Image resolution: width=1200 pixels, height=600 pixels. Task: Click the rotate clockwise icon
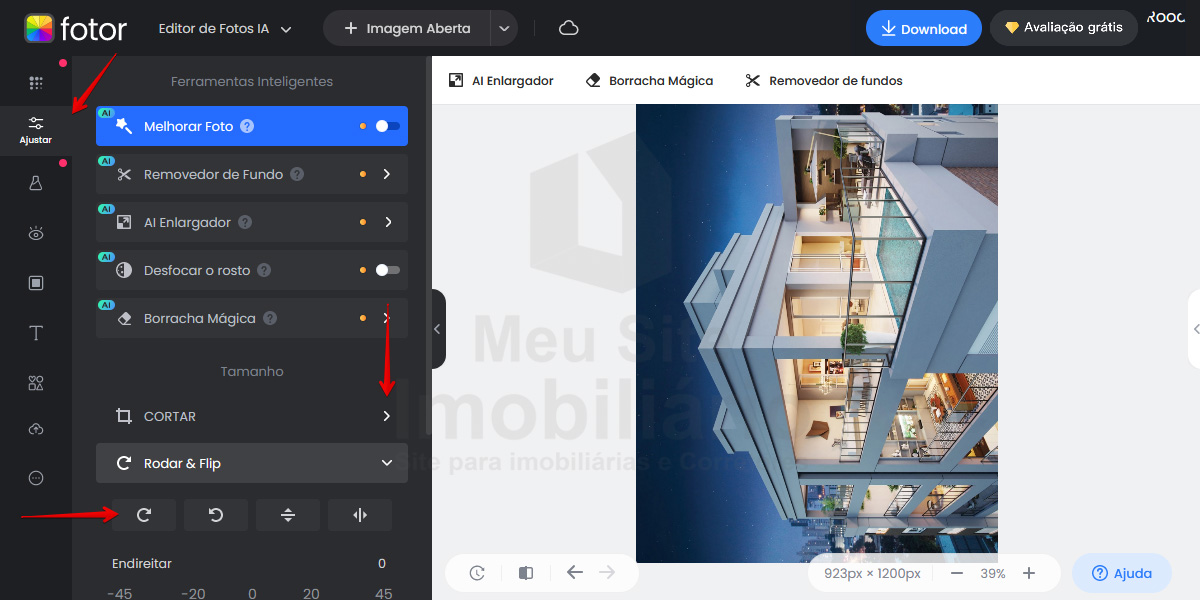tap(144, 515)
